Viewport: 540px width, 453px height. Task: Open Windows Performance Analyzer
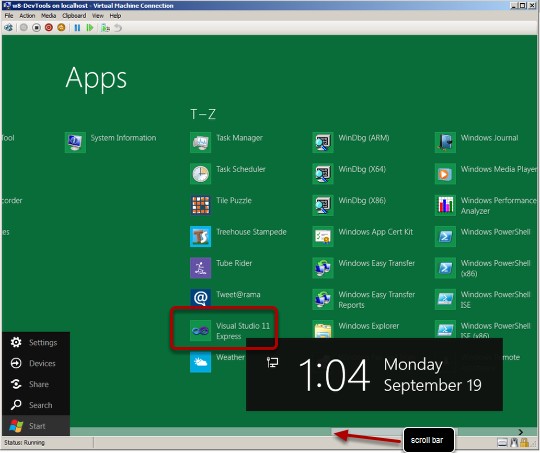(486, 205)
